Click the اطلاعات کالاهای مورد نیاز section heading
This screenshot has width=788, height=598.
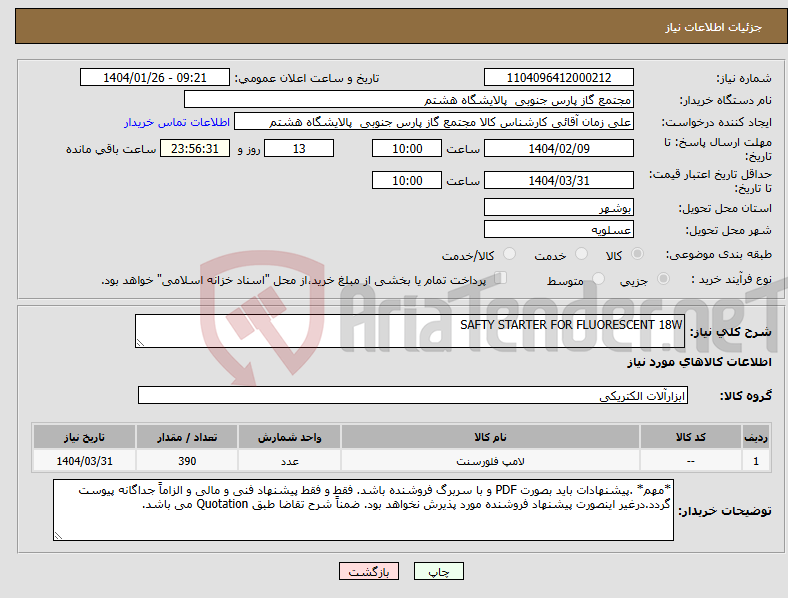(x=699, y=362)
